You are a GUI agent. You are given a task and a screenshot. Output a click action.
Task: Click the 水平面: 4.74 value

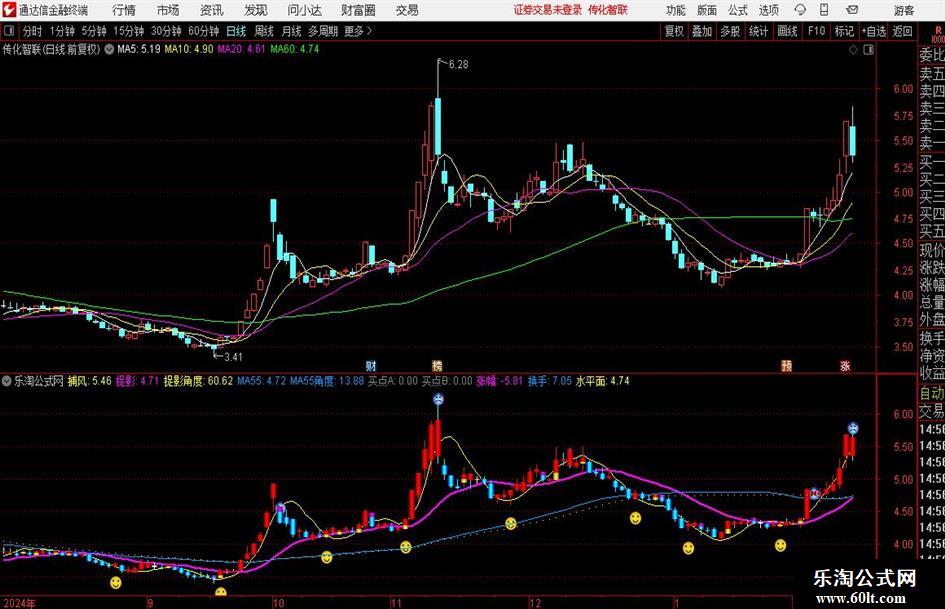click(602, 381)
